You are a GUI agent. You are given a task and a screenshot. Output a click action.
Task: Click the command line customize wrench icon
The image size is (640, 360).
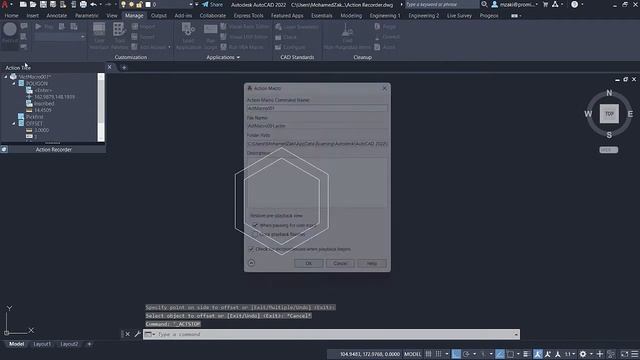(138, 334)
